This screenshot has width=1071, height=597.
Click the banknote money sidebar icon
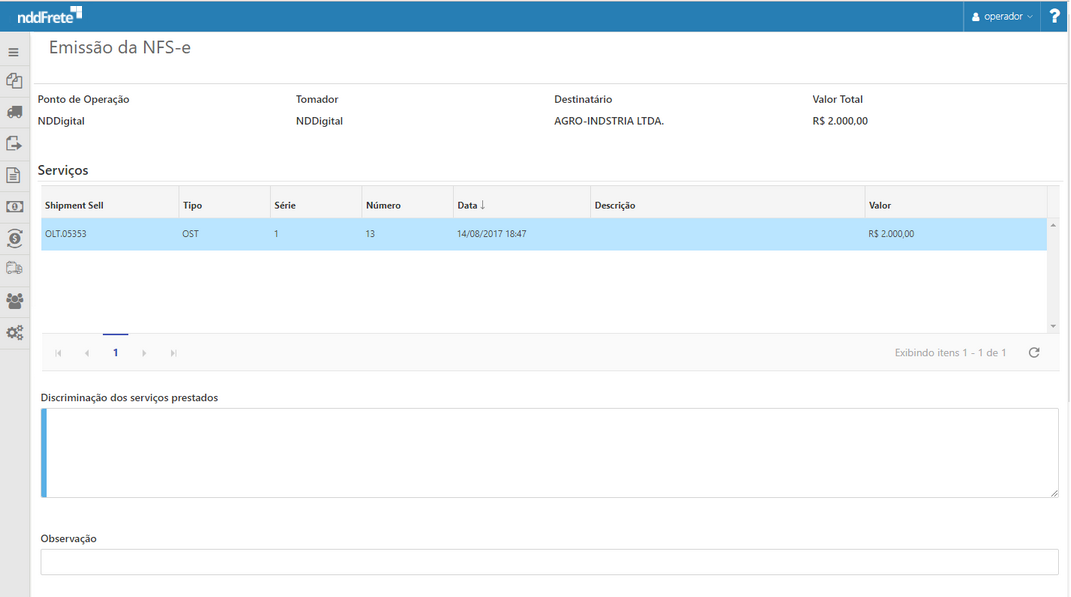pyautogui.click(x=14, y=207)
